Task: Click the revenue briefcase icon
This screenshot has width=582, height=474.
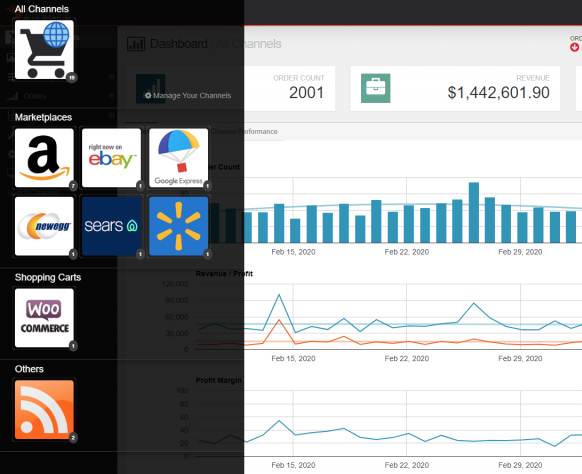Action: point(376,88)
